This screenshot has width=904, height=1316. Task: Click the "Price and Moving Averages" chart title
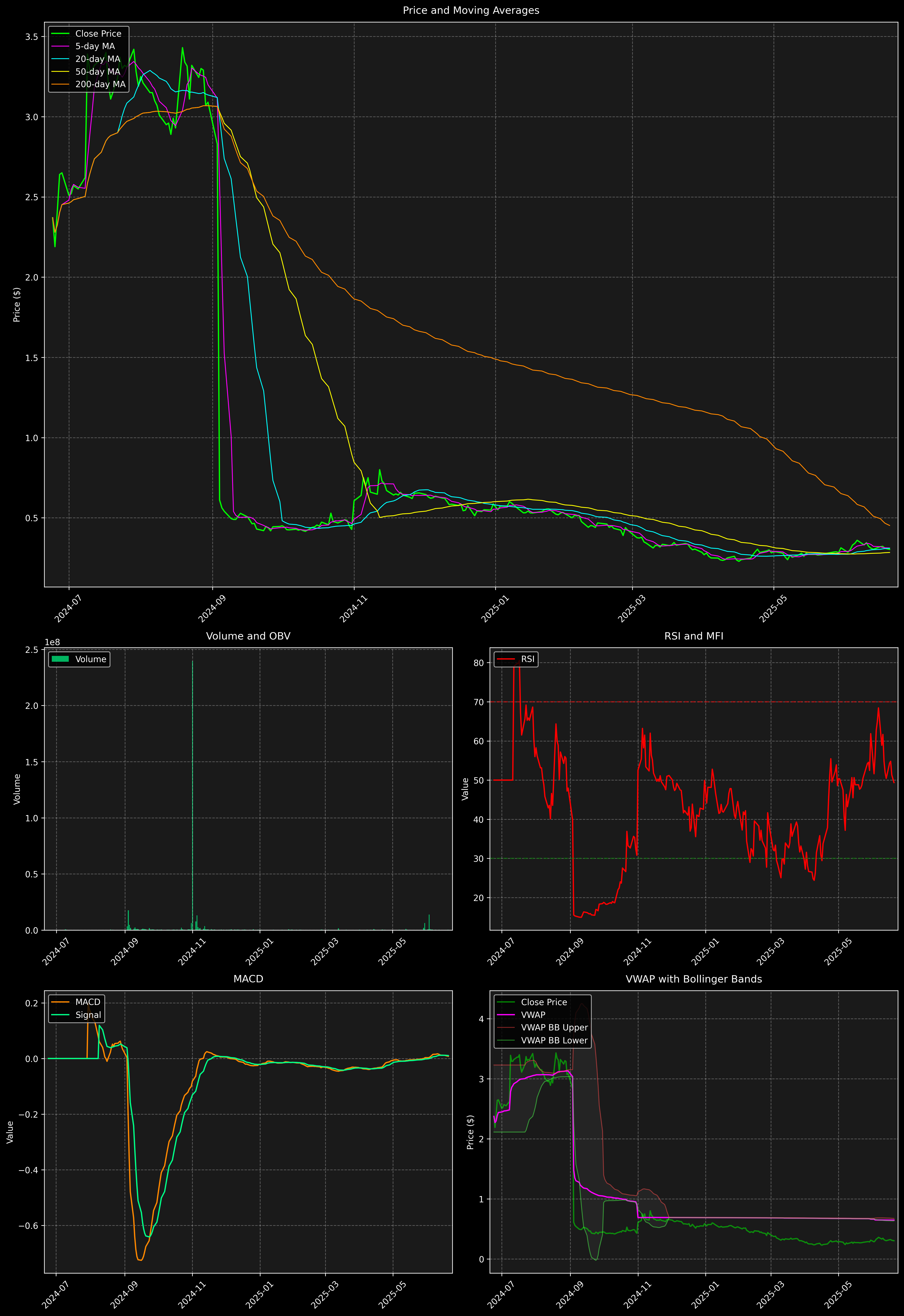471,10
